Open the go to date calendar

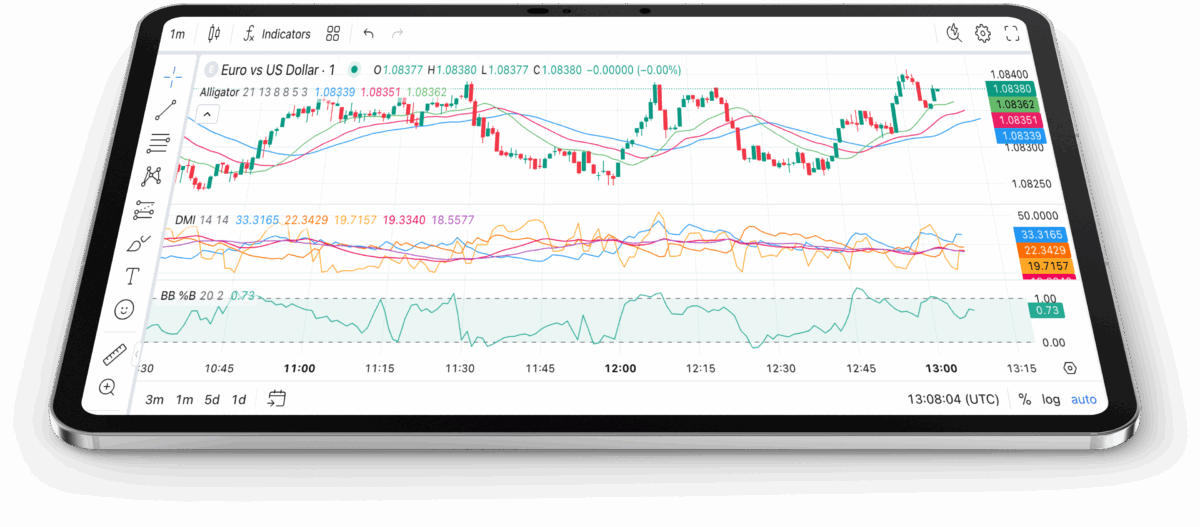click(277, 399)
